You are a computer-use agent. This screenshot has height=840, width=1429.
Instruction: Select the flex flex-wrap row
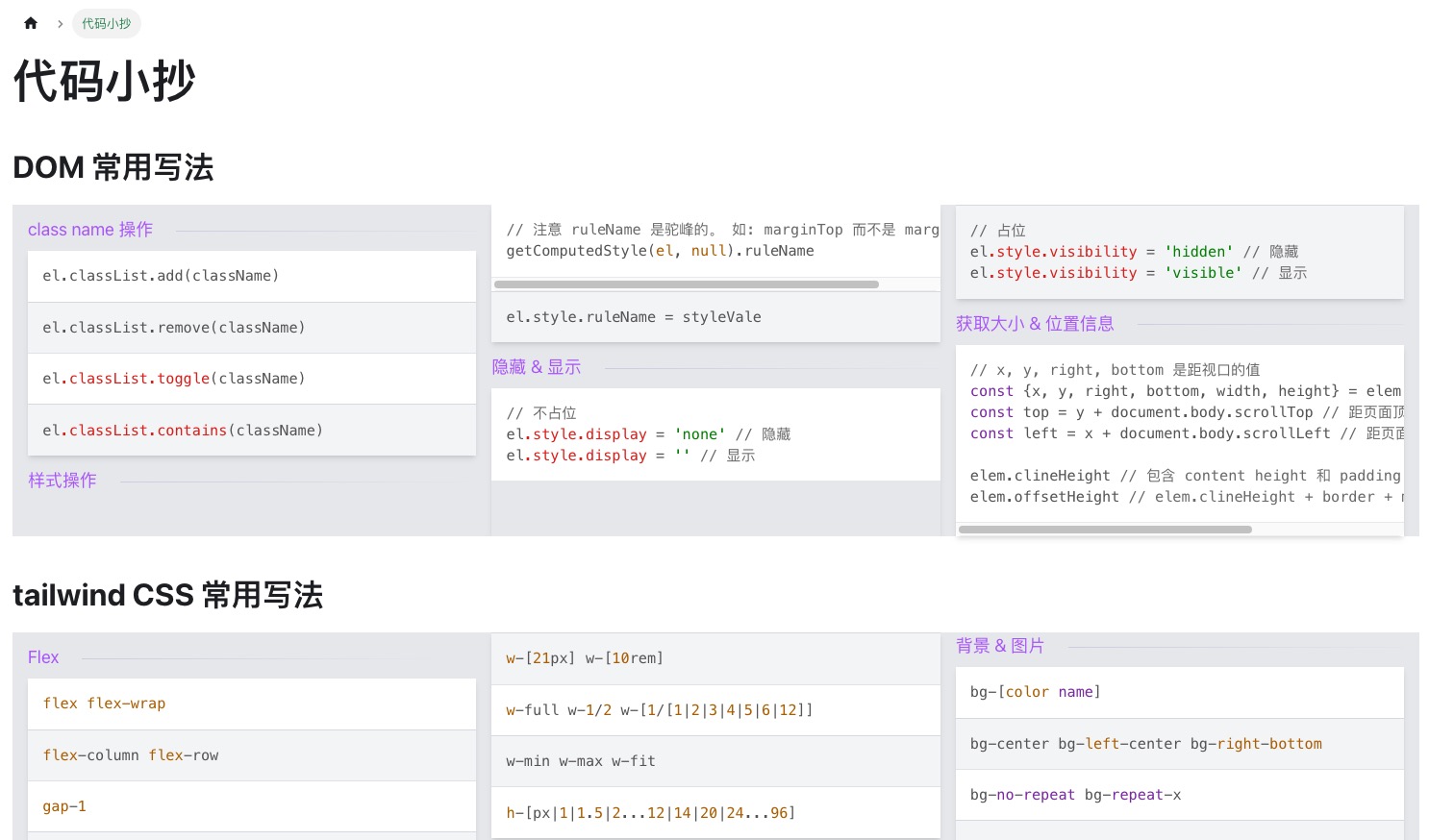(x=252, y=704)
